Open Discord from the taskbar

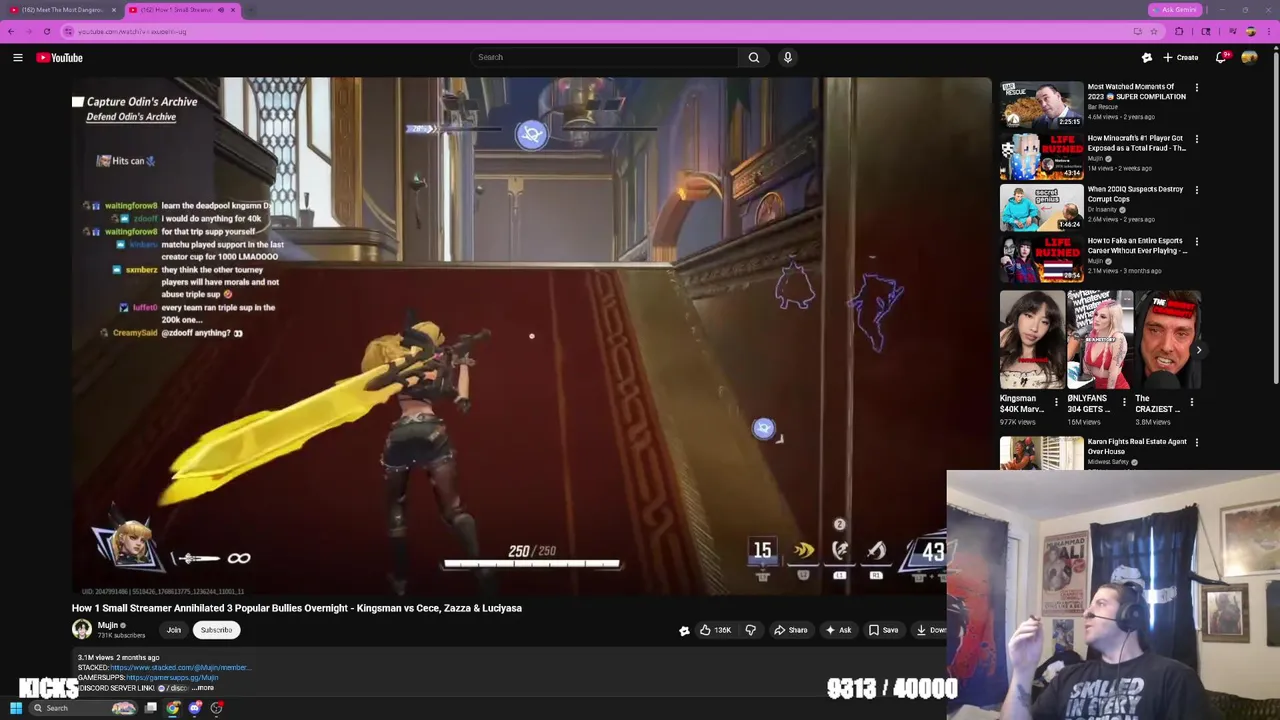point(195,708)
